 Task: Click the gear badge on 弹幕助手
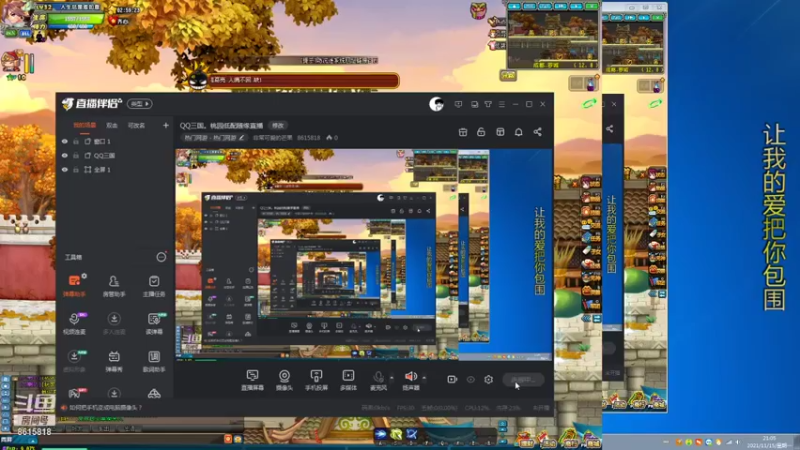(x=84, y=276)
